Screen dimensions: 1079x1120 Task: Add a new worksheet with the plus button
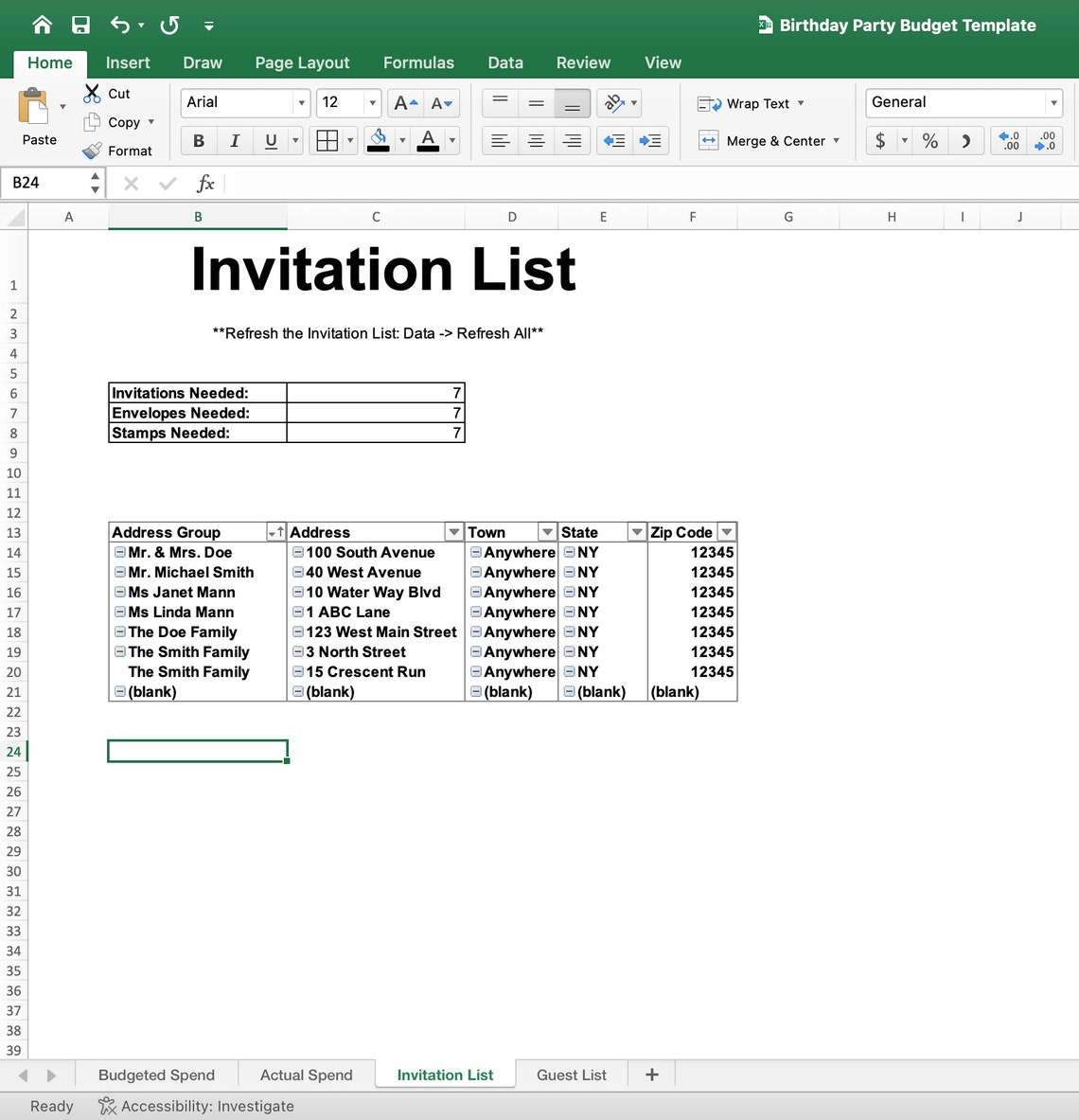651,1074
